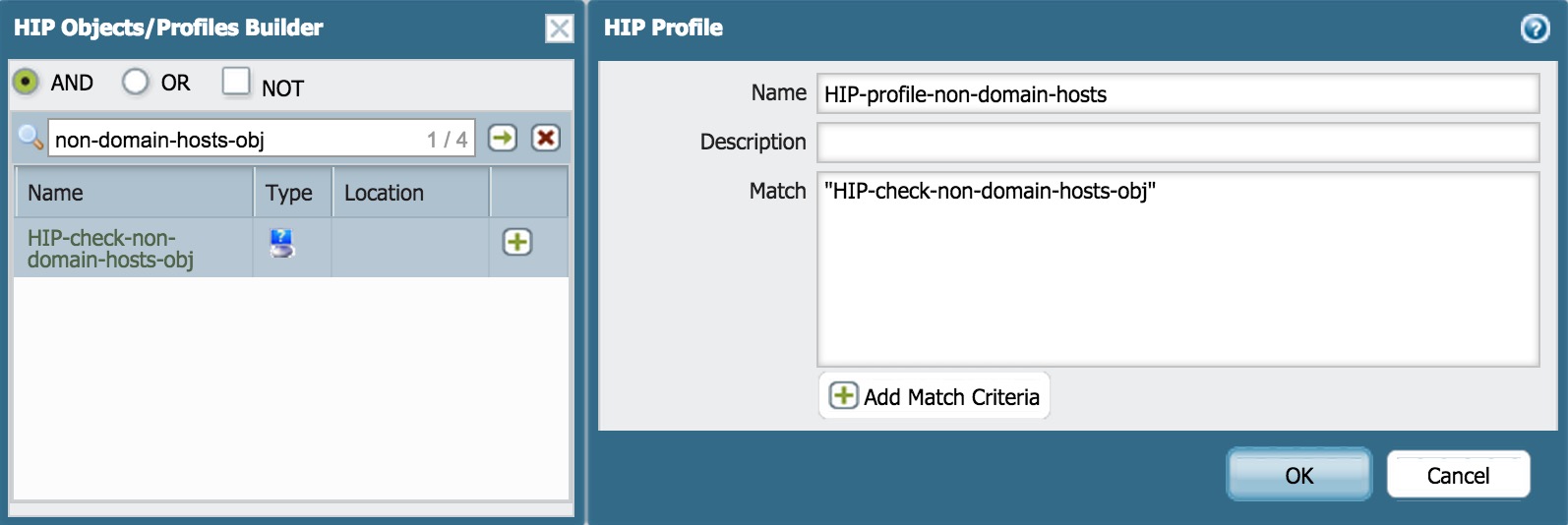The width and height of the screenshot is (1568, 525).
Task: Enable the NOT checkbox
Action: click(236, 81)
